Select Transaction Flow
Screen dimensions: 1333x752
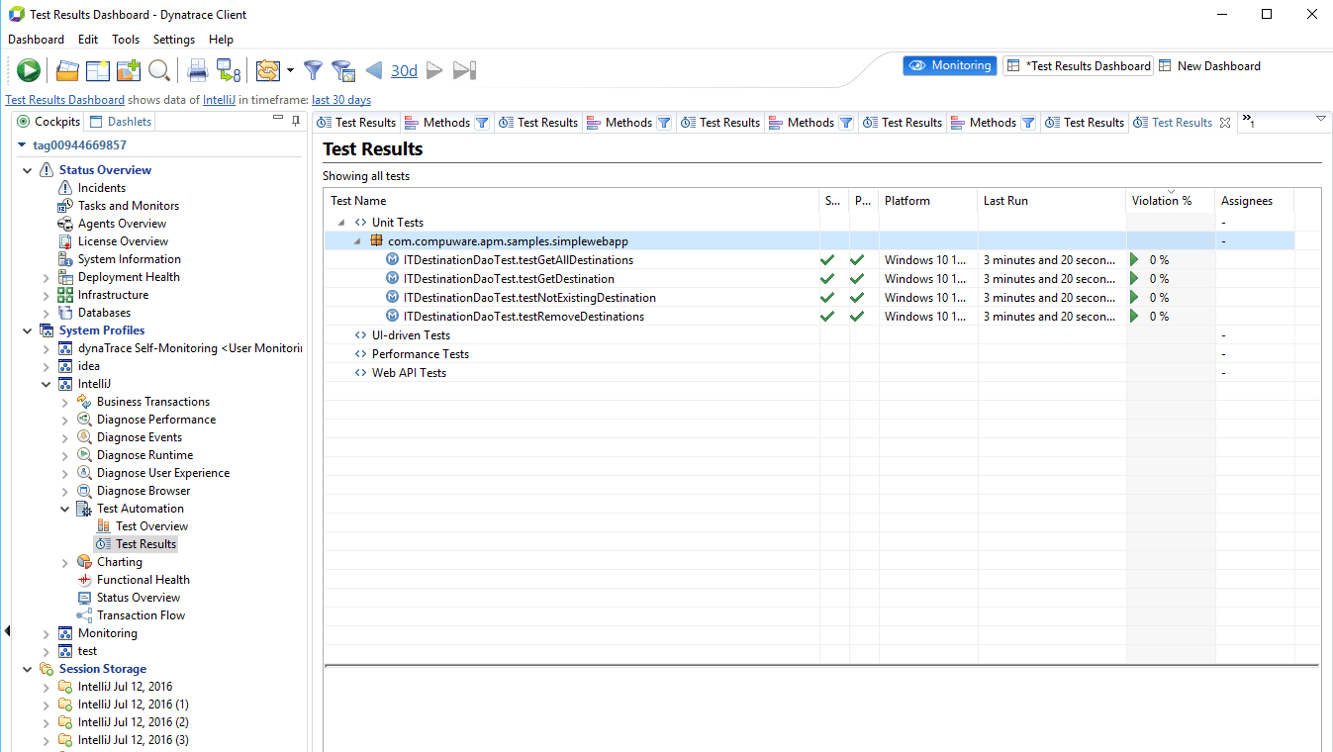140,616
